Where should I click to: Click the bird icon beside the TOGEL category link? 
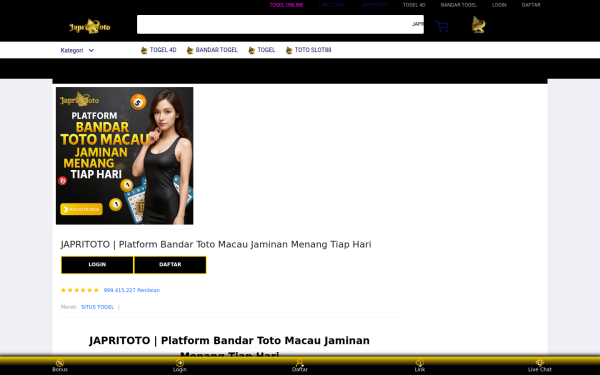point(251,50)
